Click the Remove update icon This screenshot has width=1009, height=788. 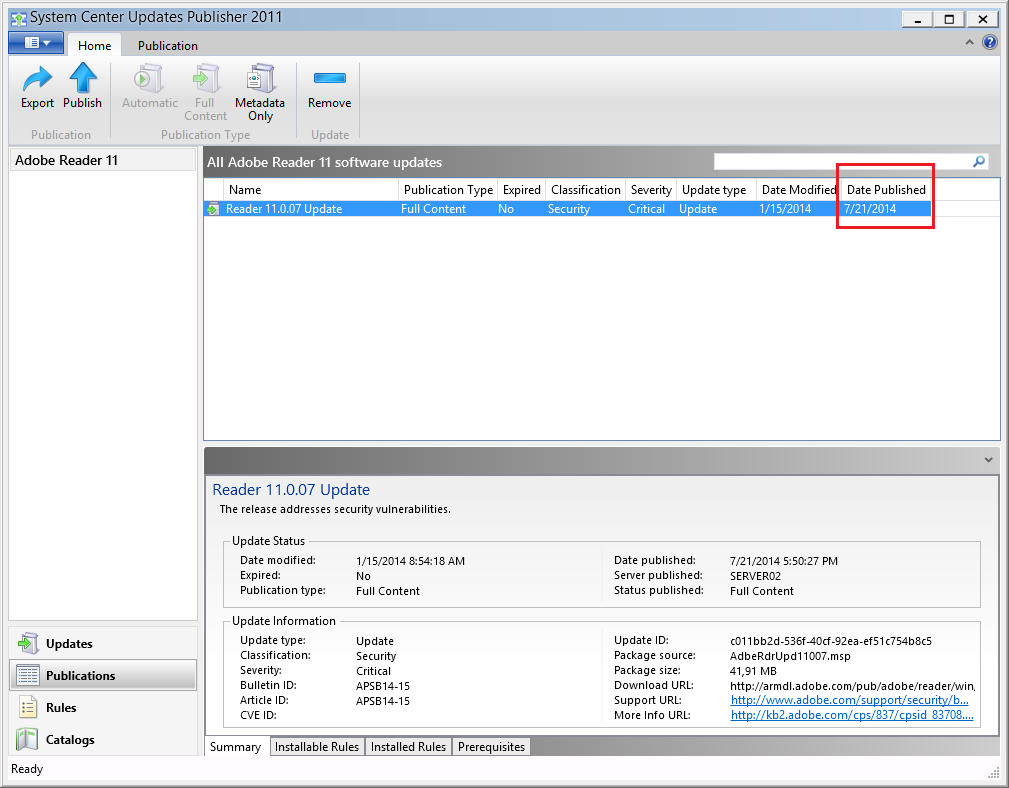click(x=329, y=87)
